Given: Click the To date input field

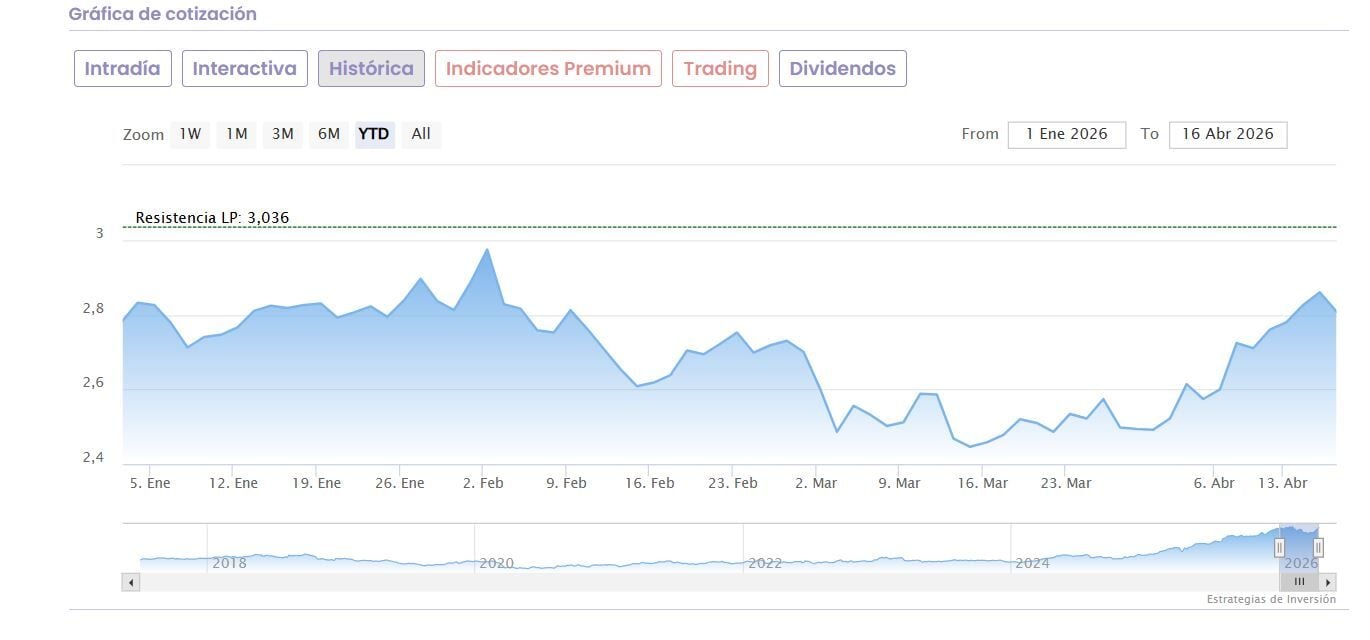Looking at the screenshot, I should [1227, 134].
